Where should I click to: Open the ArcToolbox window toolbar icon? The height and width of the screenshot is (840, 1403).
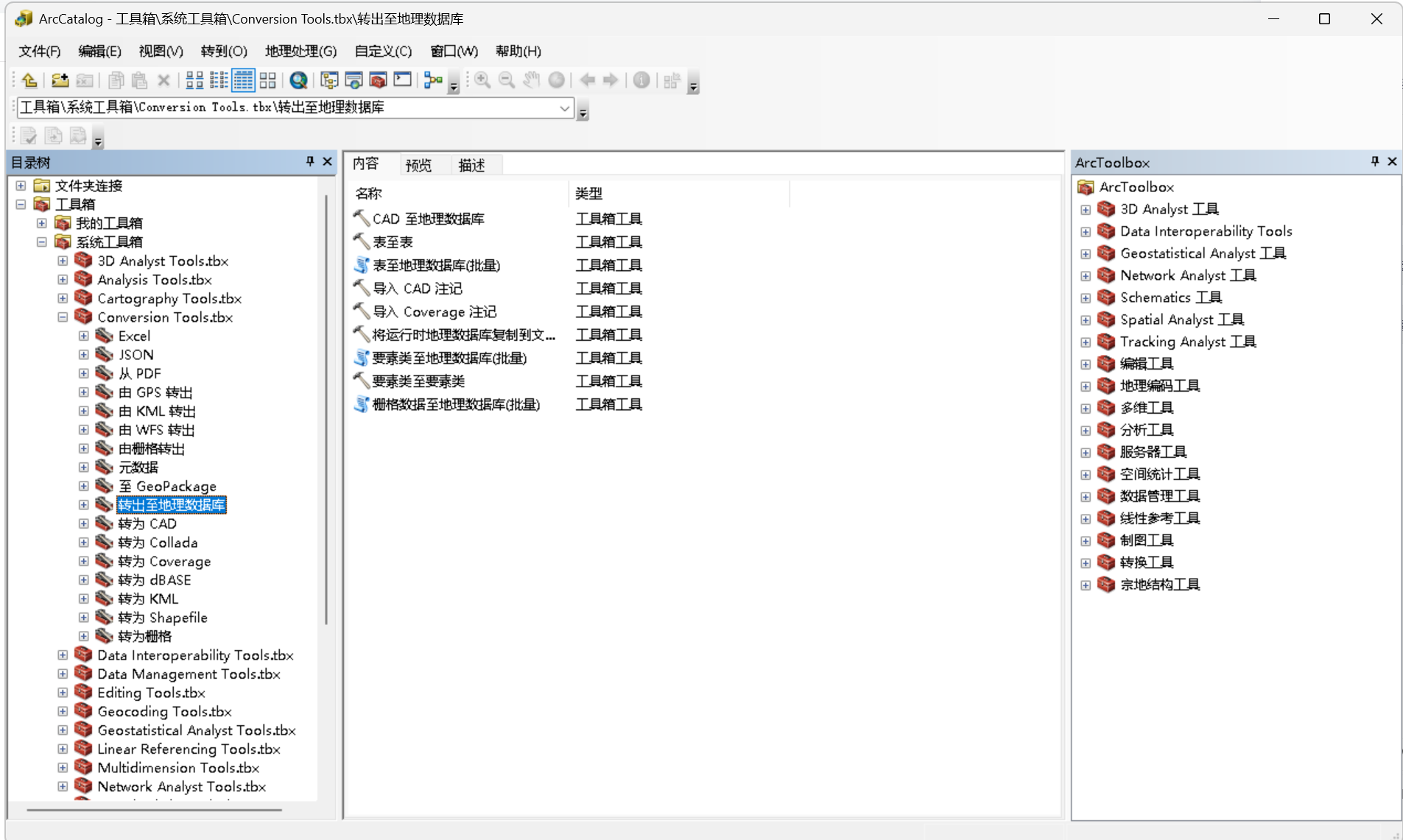[378, 80]
